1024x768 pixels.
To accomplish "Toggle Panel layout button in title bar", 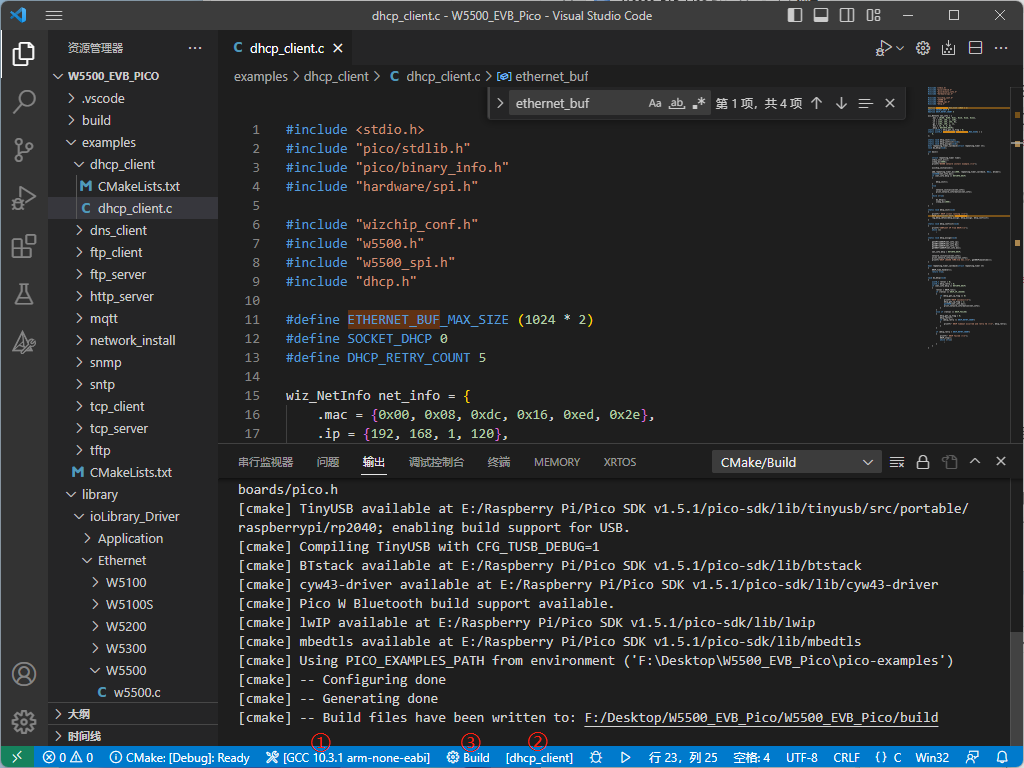I will (x=821, y=15).
